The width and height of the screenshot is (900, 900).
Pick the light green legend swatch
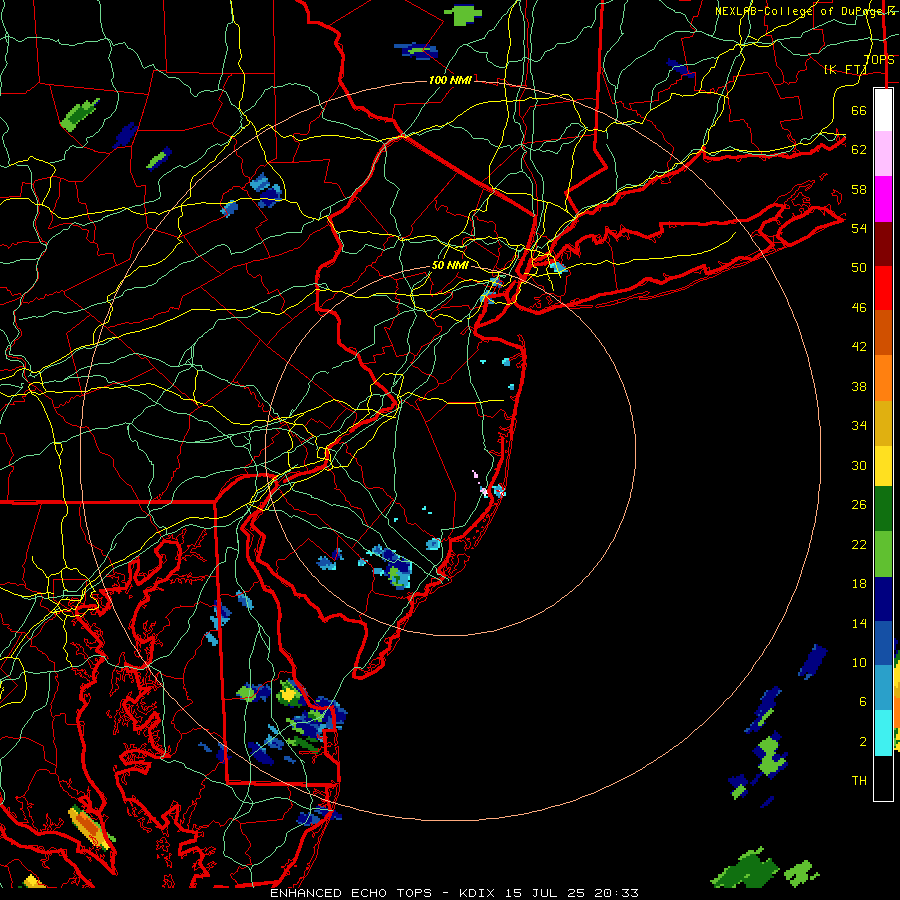(883, 554)
